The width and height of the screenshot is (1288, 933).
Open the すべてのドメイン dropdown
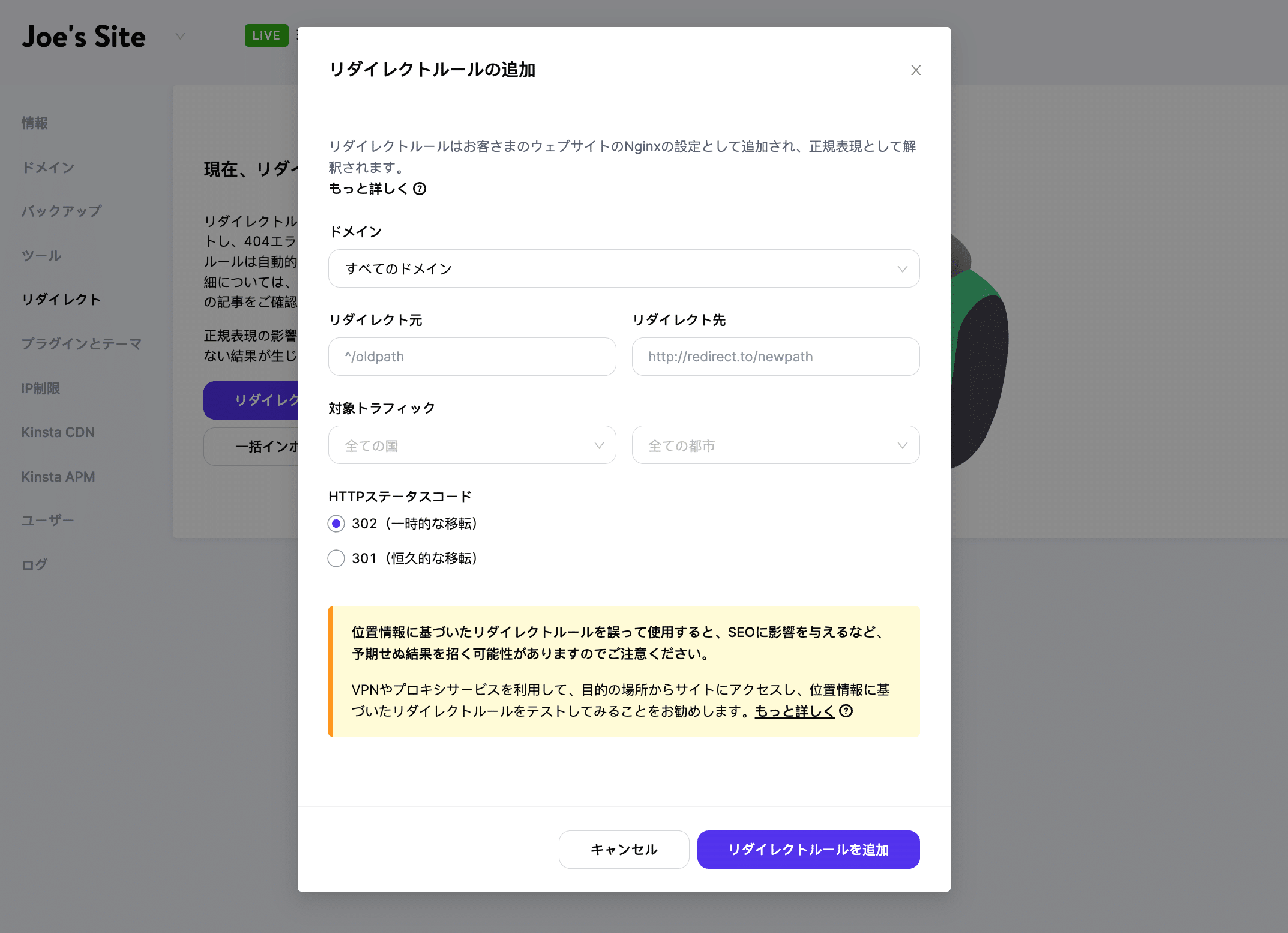click(x=624, y=268)
